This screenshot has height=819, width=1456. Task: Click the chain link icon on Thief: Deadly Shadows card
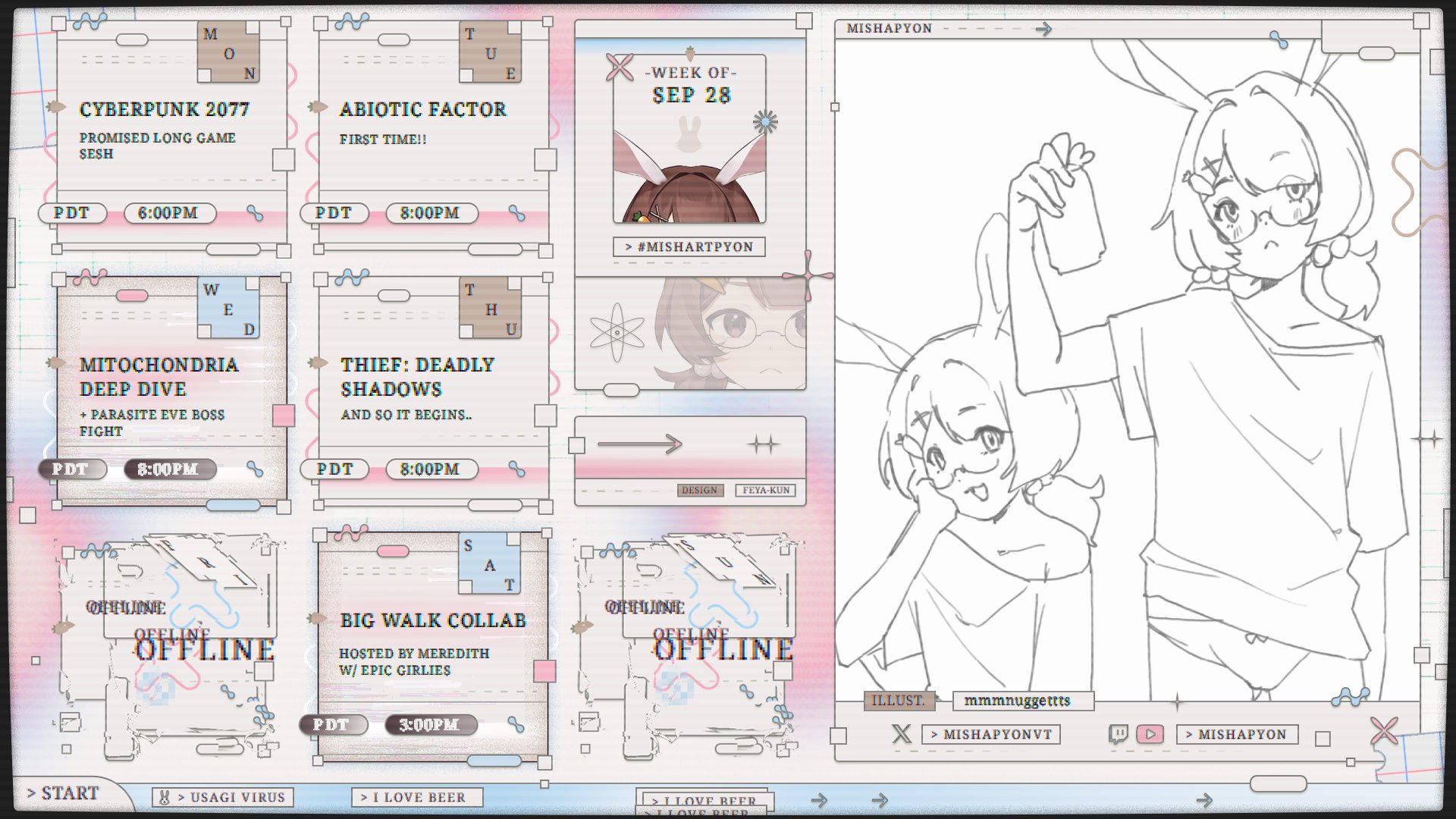pyautogui.click(x=516, y=469)
